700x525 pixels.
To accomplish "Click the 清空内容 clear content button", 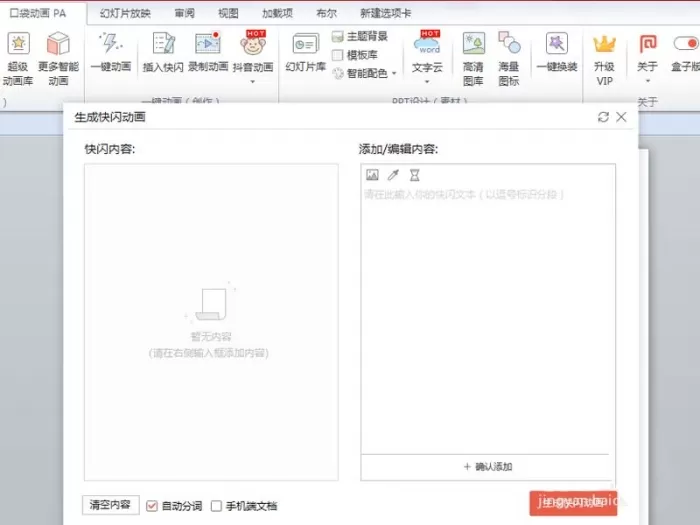I will click(110, 505).
